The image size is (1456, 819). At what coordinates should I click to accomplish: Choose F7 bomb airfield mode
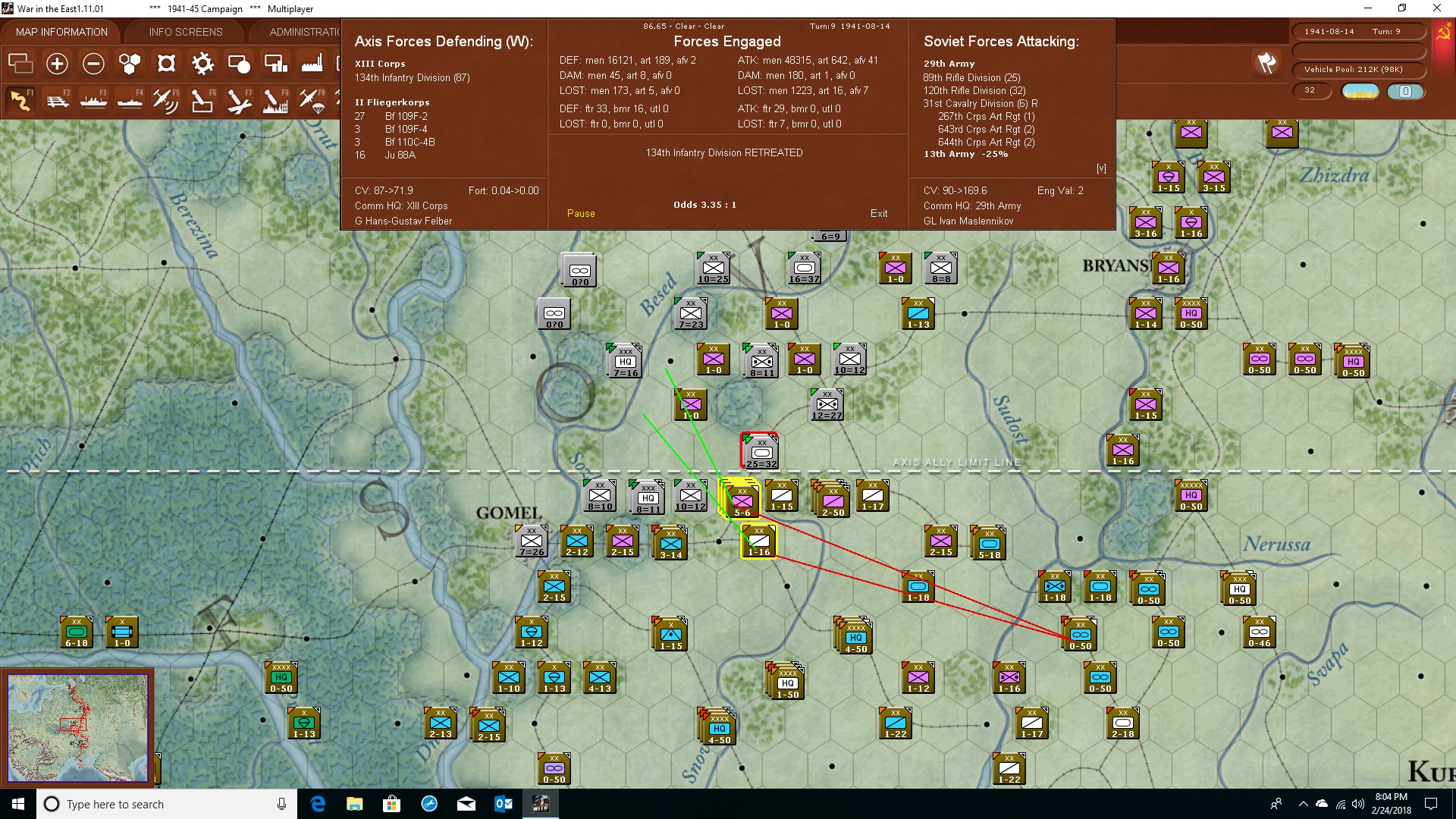click(239, 100)
